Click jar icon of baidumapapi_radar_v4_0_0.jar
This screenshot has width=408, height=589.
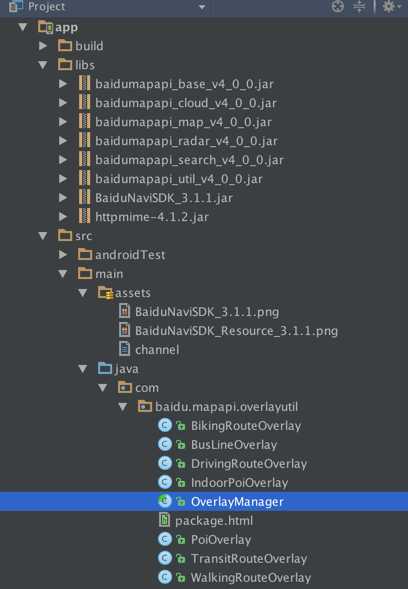point(85,141)
